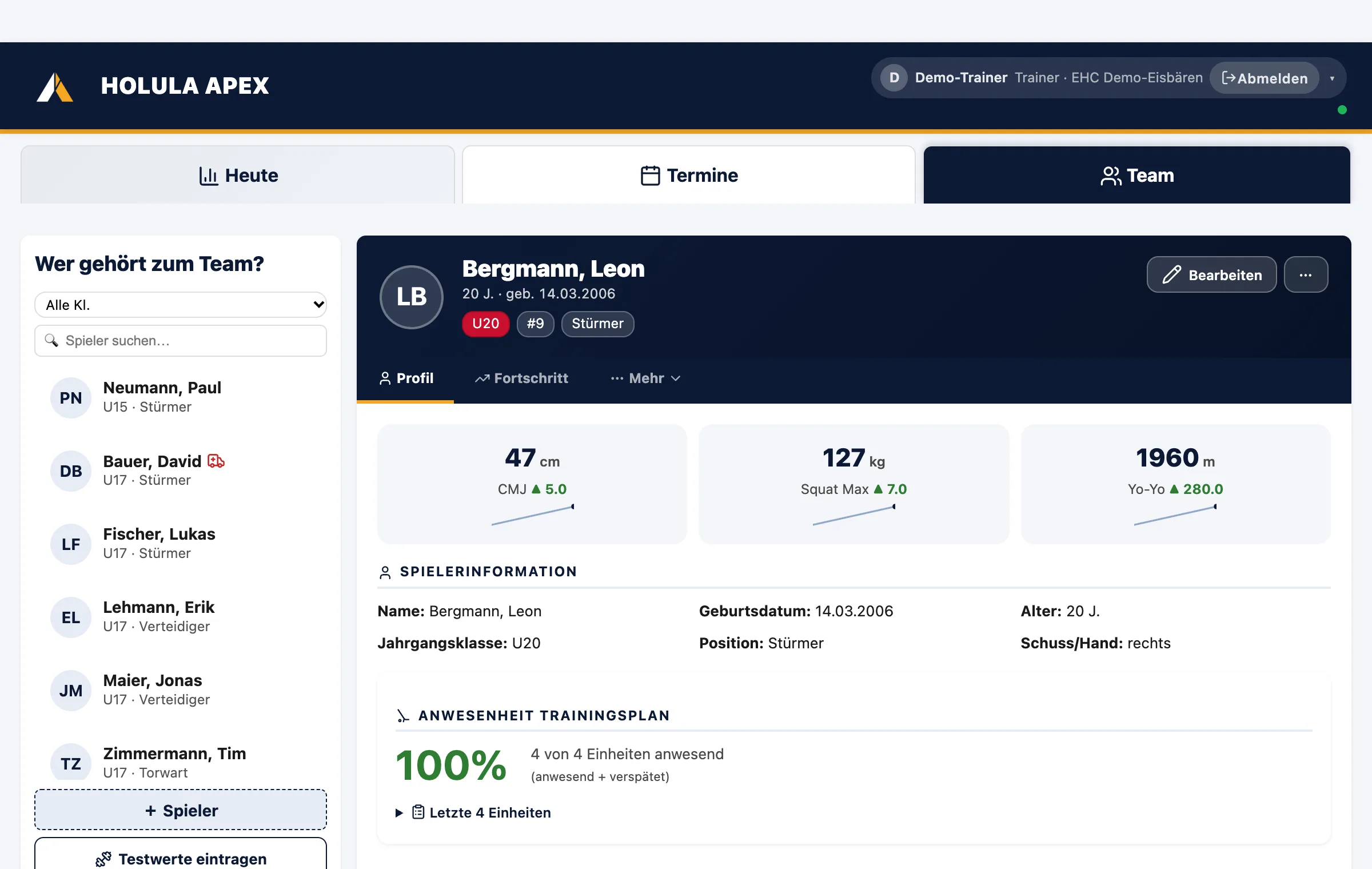Screen dimensions: 1372x869
Task: Click the Spielerinformation section person icon
Action: point(385,572)
